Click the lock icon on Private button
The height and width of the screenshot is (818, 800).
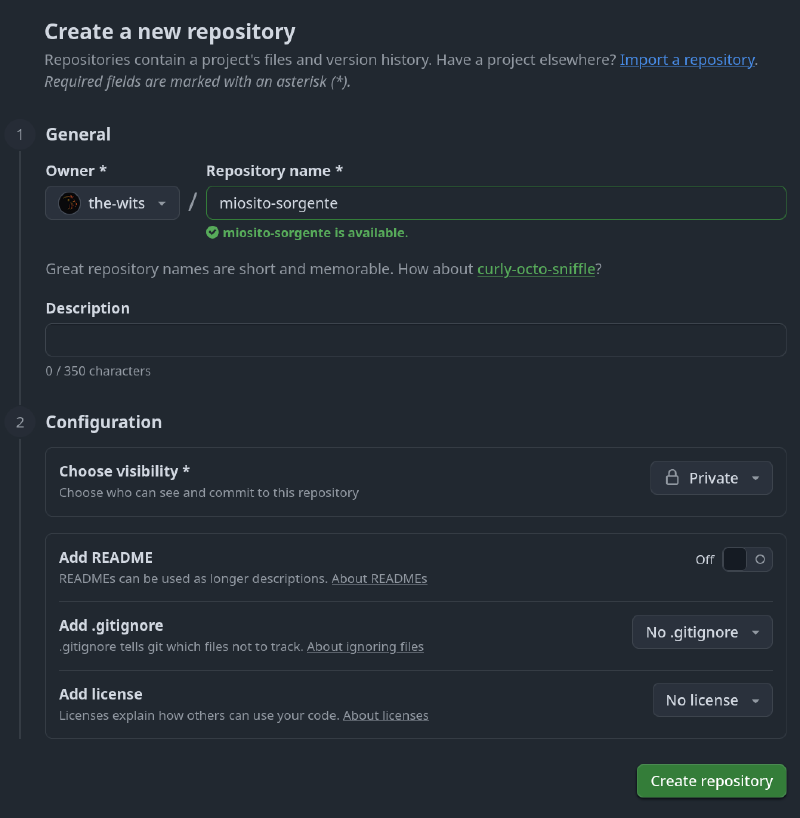(673, 478)
